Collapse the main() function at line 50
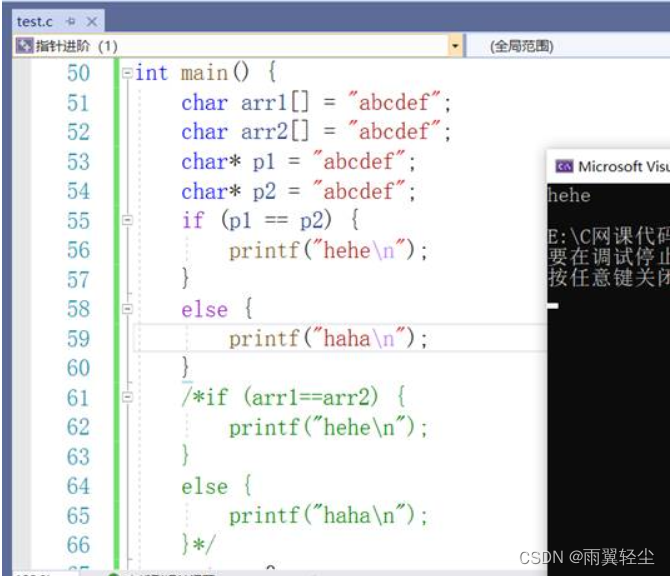The height and width of the screenshot is (576, 671). (x=127, y=73)
